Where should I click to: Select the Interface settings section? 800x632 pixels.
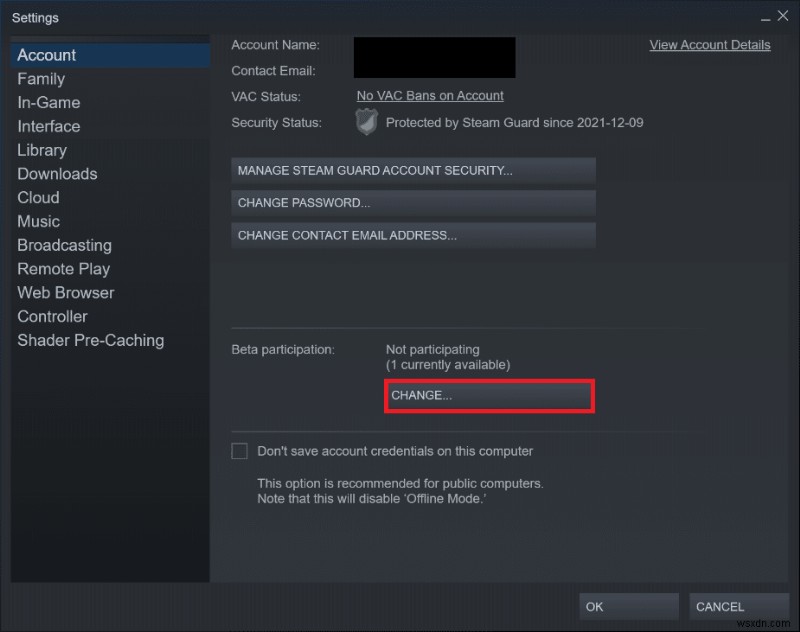48,127
